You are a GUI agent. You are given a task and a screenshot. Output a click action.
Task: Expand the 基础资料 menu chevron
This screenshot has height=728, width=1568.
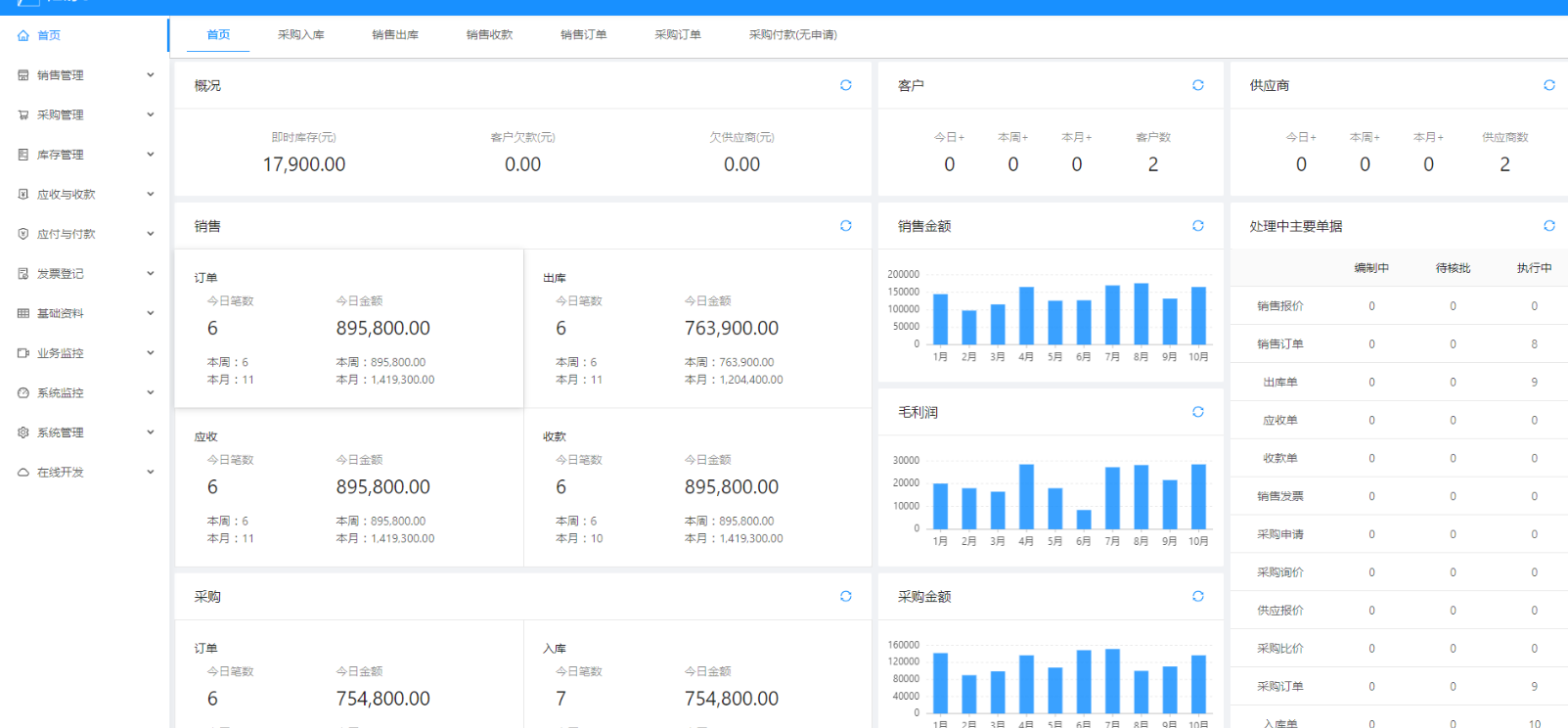click(151, 313)
